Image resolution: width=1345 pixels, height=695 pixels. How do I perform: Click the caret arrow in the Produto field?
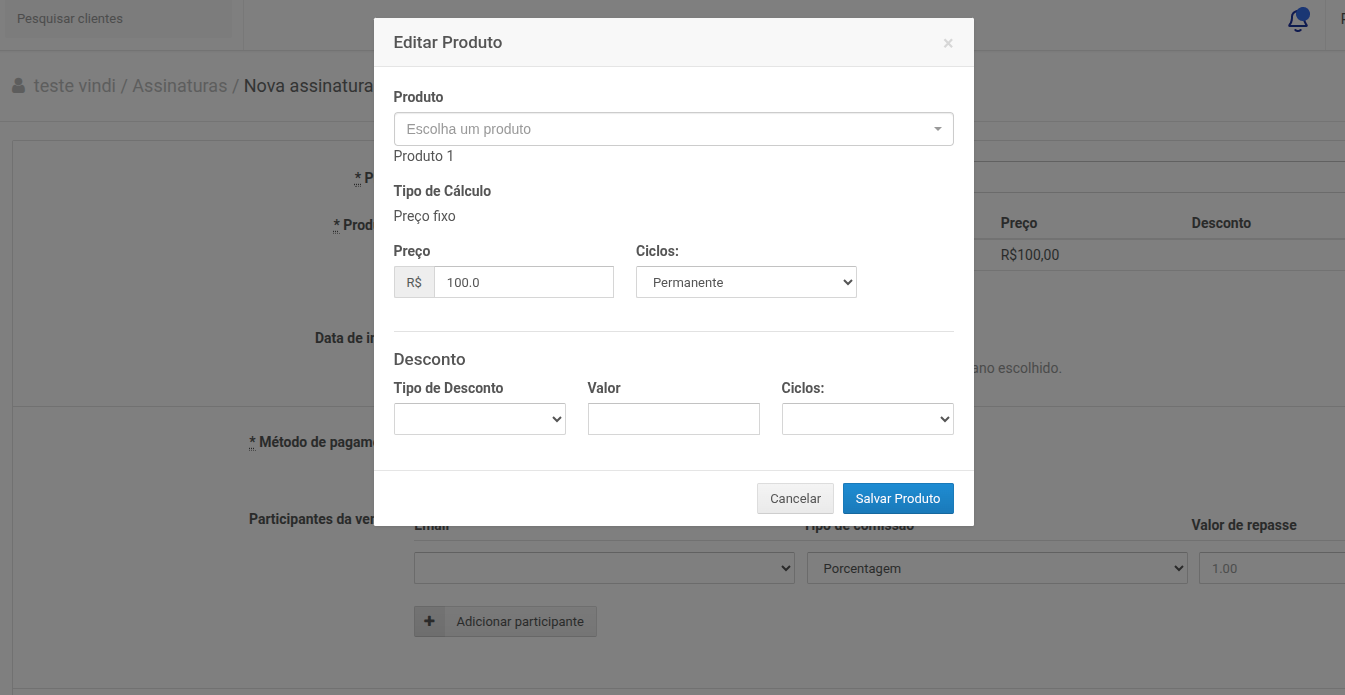(937, 129)
